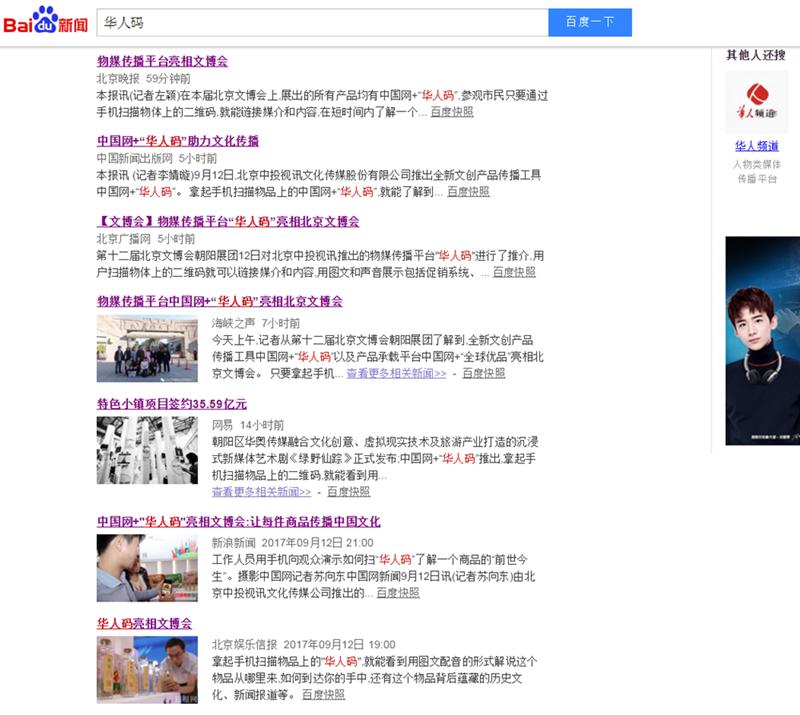Open 百度快照 for the 新浪新闻 result
This screenshot has width=800, height=715.
click(398, 593)
